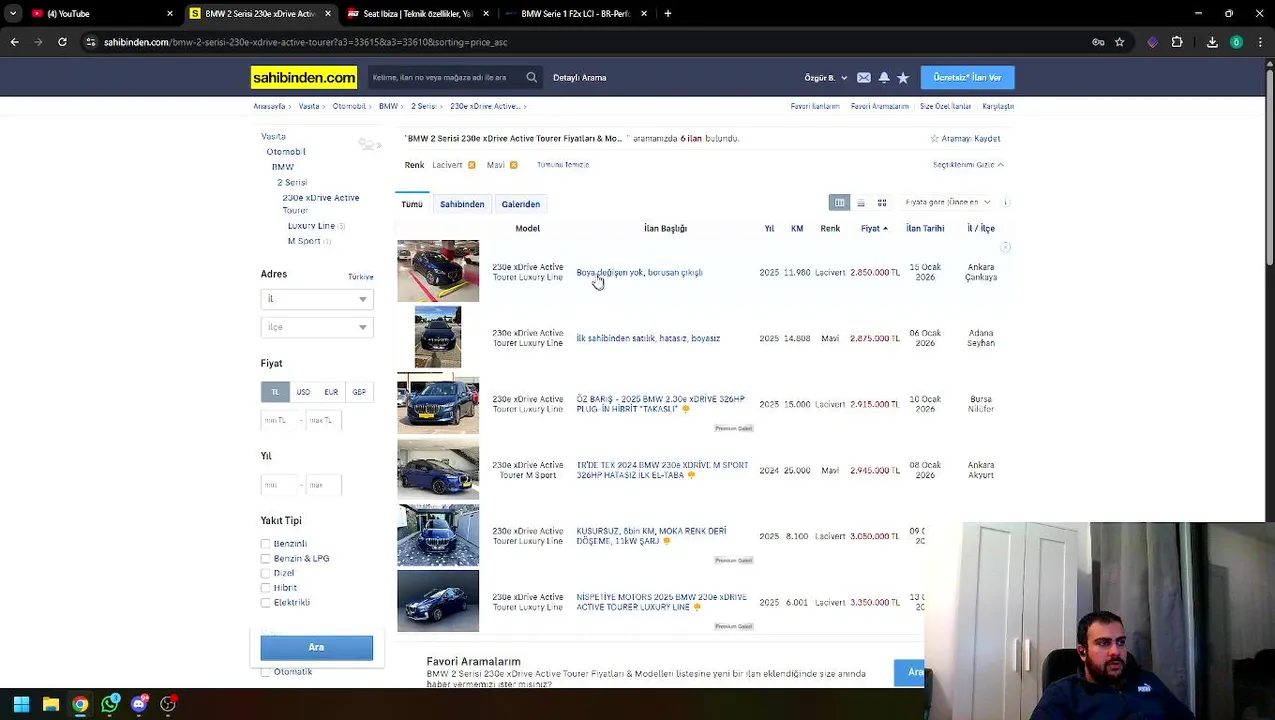Viewport: 1275px width, 720px height.
Task: Open the Windows Start menu
Action: [21, 704]
